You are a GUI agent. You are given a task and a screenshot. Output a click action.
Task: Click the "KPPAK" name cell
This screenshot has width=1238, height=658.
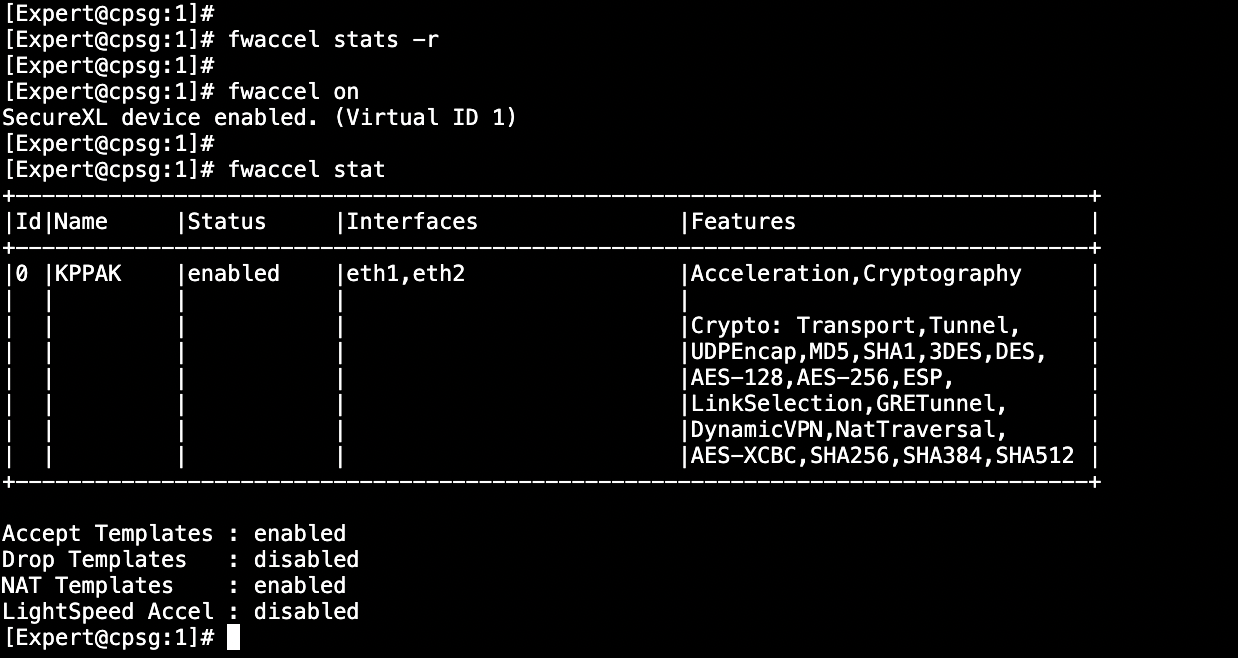88,273
